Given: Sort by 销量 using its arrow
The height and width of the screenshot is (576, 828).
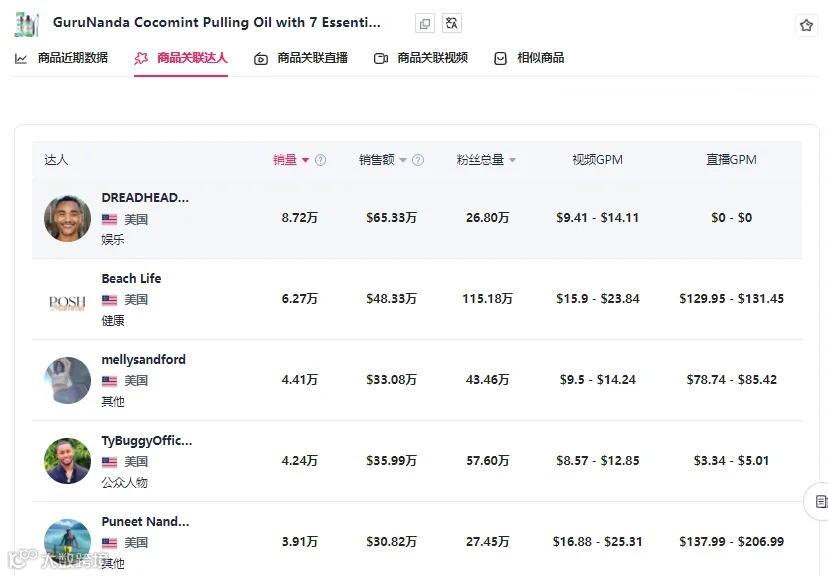Looking at the screenshot, I should 305,160.
